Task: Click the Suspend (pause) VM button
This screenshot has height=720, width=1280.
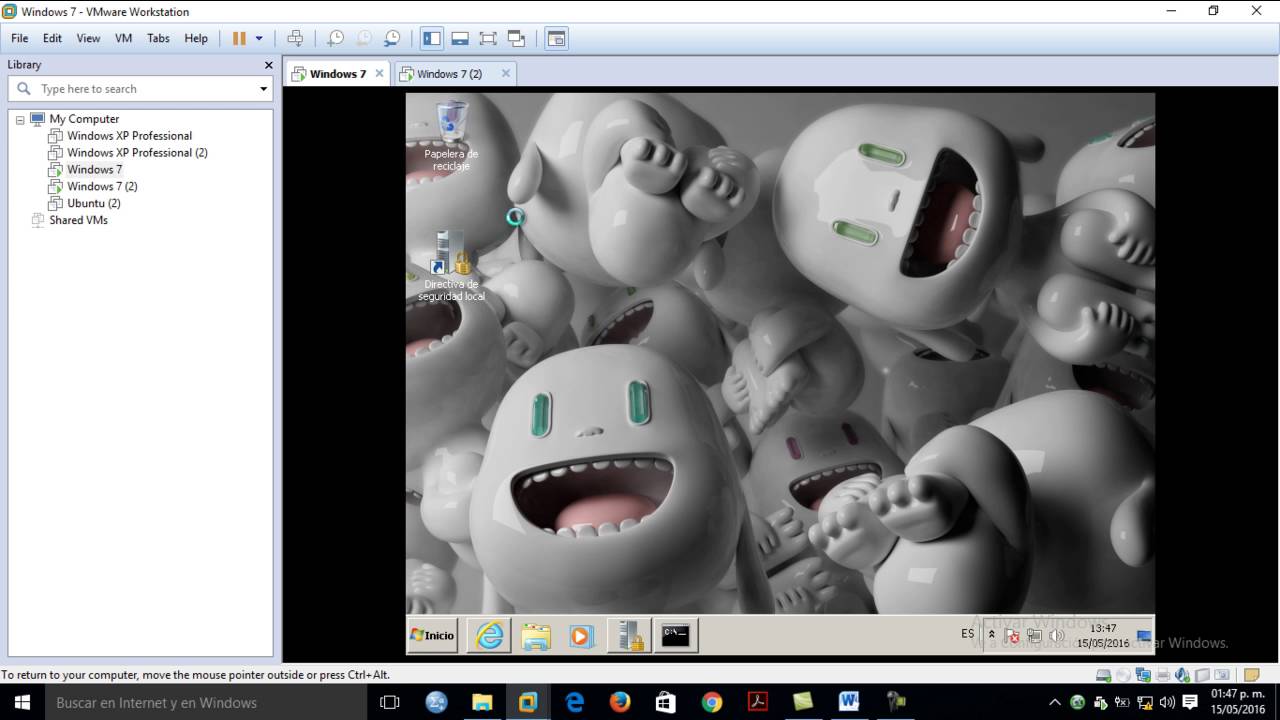Action: click(x=239, y=38)
